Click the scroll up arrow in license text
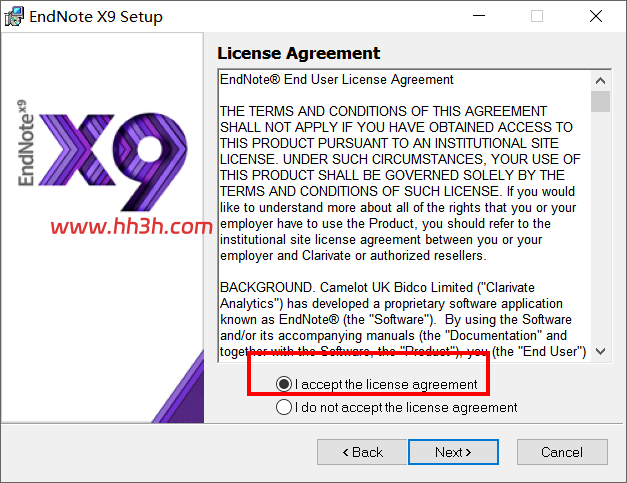This screenshot has width=627, height=483. pyautogui.click(x=600, y=81)
